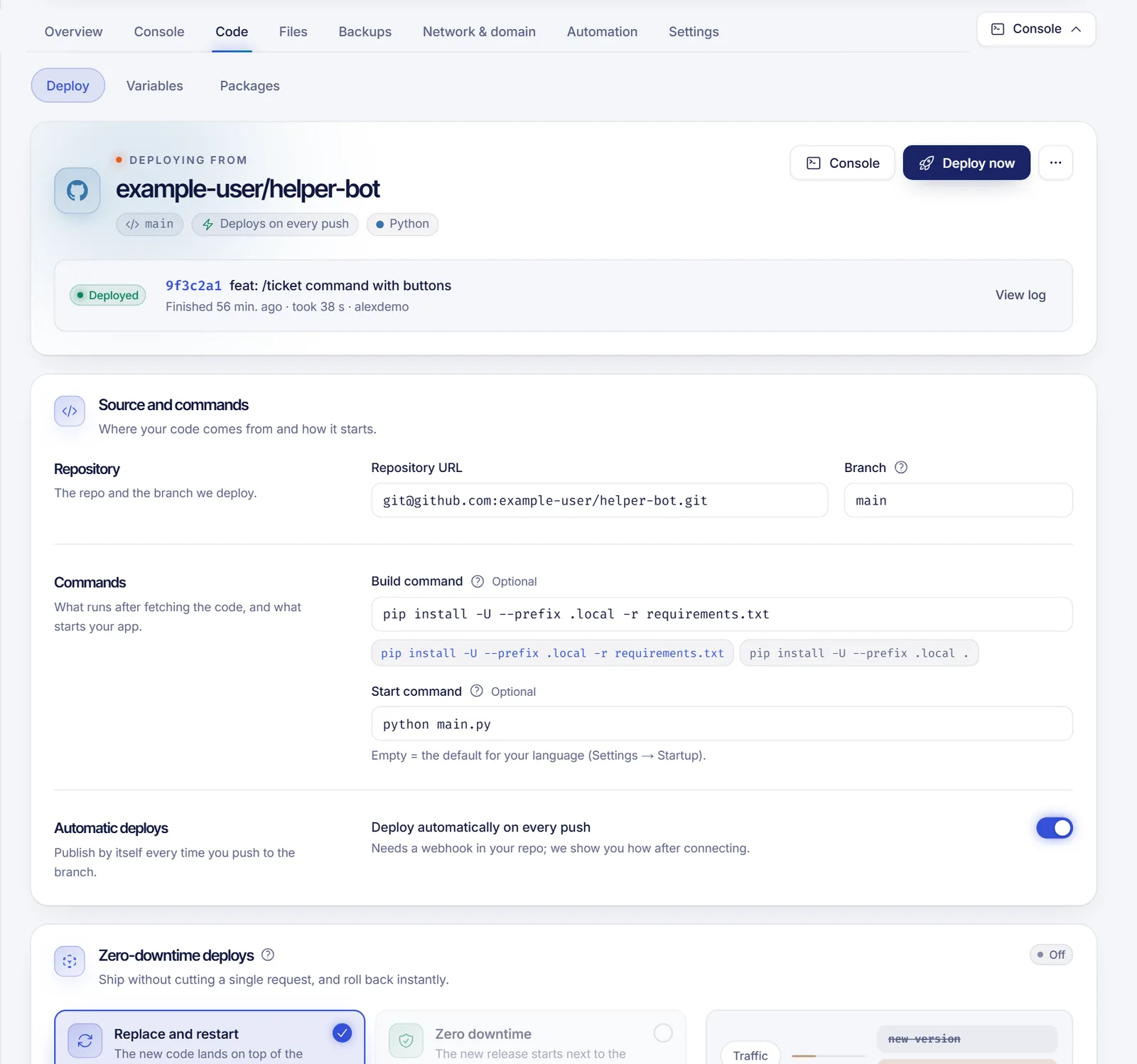Open Console button beside Deploy now
The image size is (1137, 1064).
click(x=842, y=163)
